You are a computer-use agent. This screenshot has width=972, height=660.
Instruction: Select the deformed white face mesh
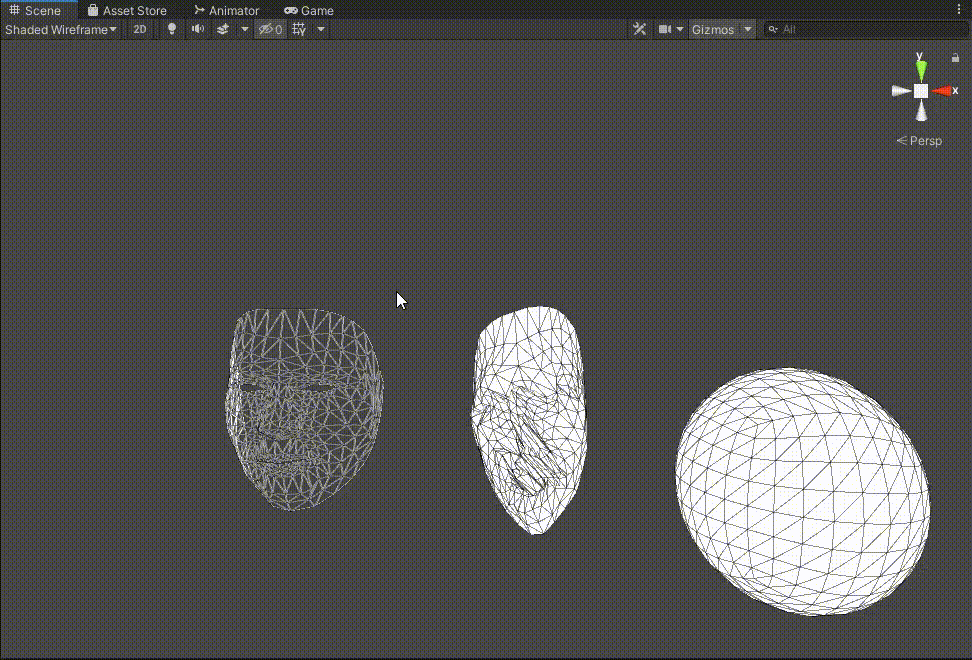click(529, 419)
